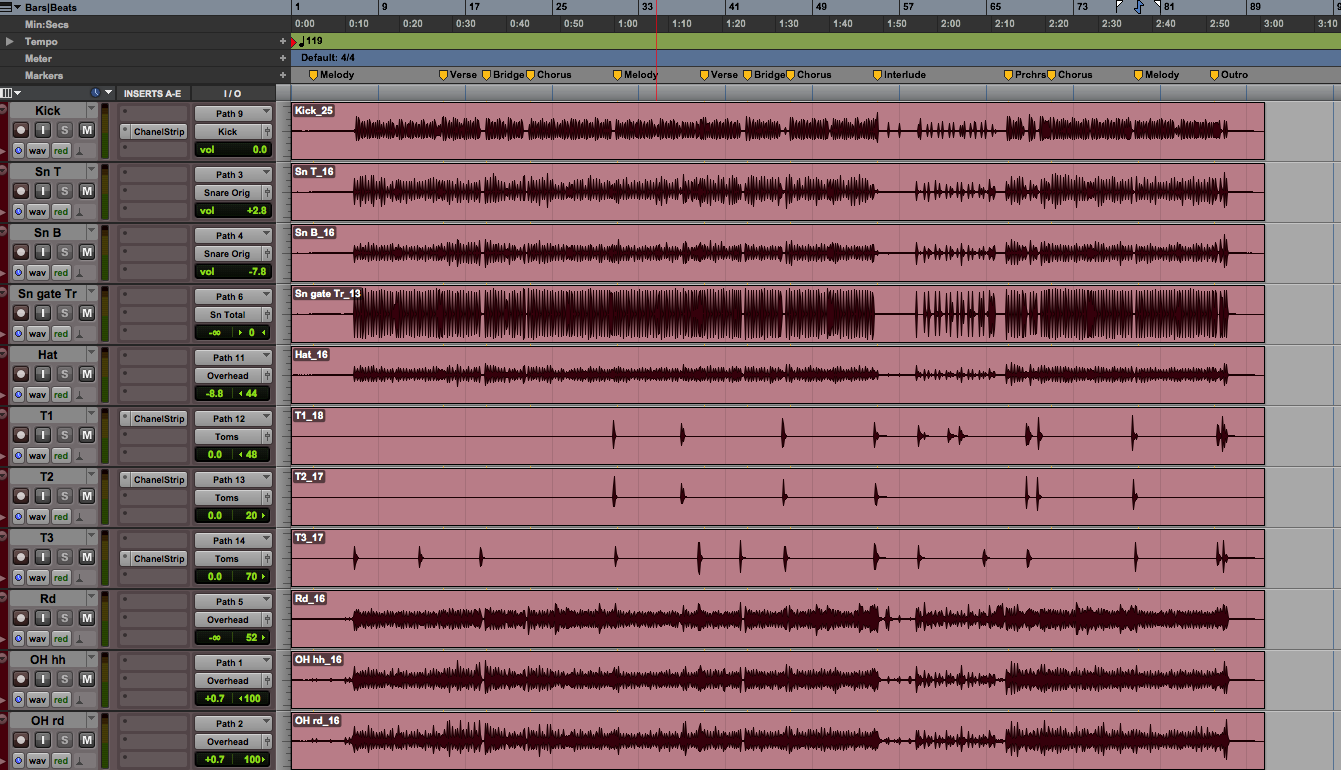Open Kick volume display showing 0.0
This screenshot has height=770, width=1341.
(233, 150)
